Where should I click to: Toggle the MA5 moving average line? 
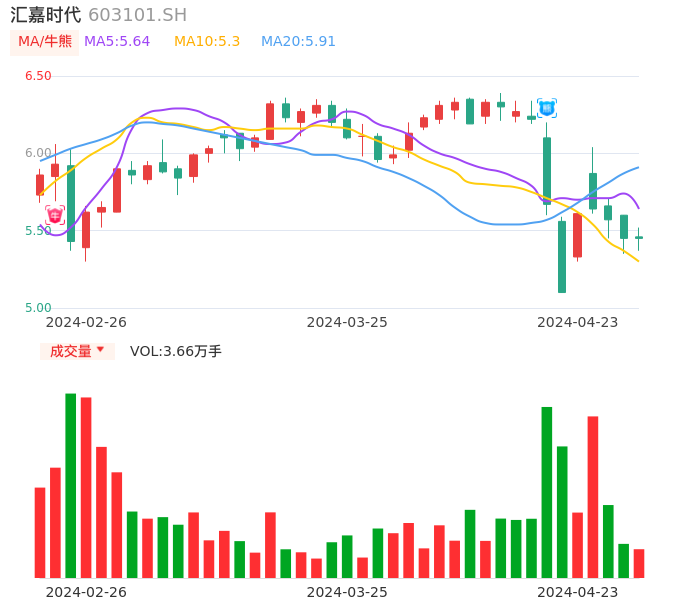pos(117,42)
